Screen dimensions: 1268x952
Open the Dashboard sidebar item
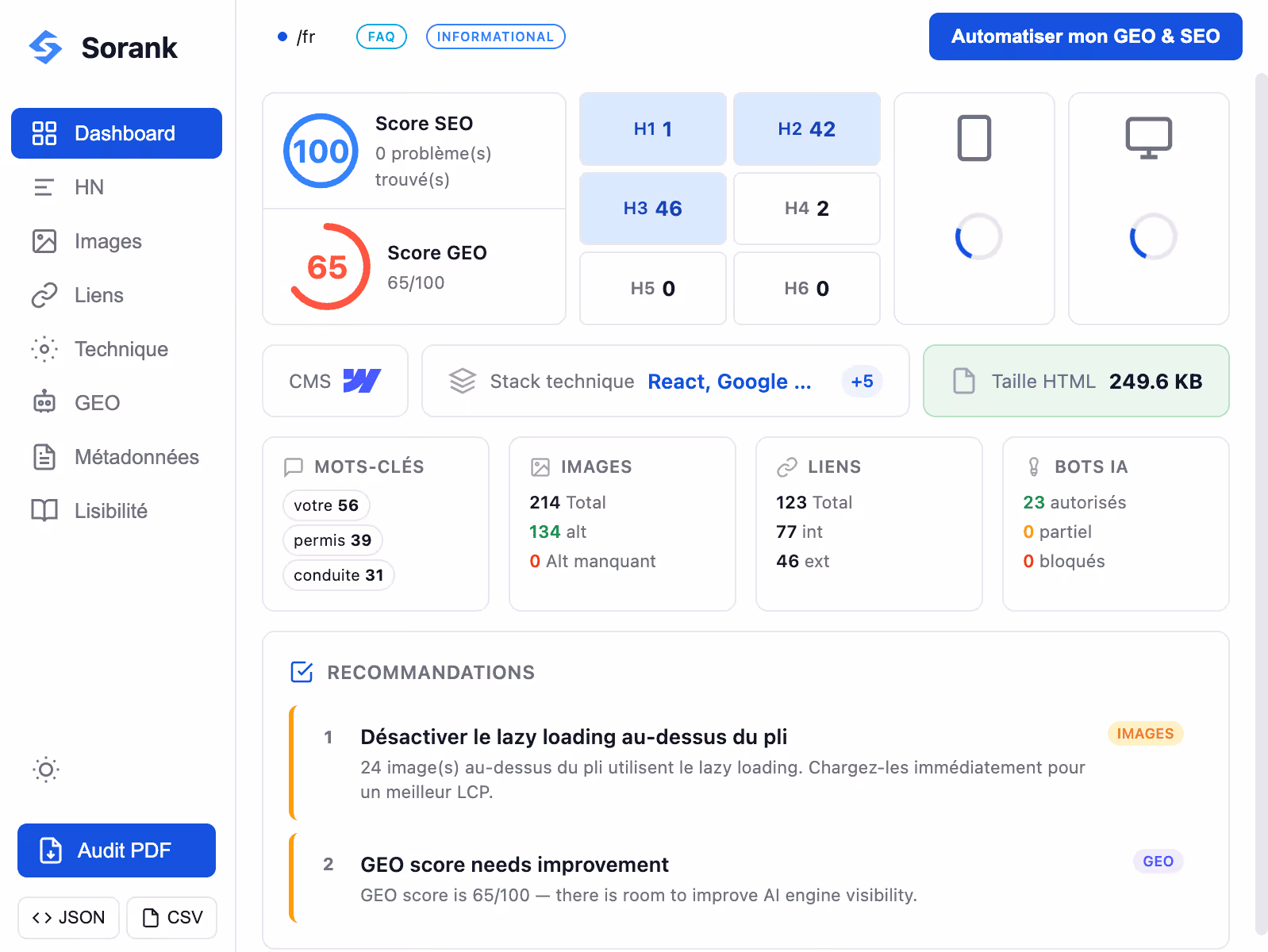117,133
